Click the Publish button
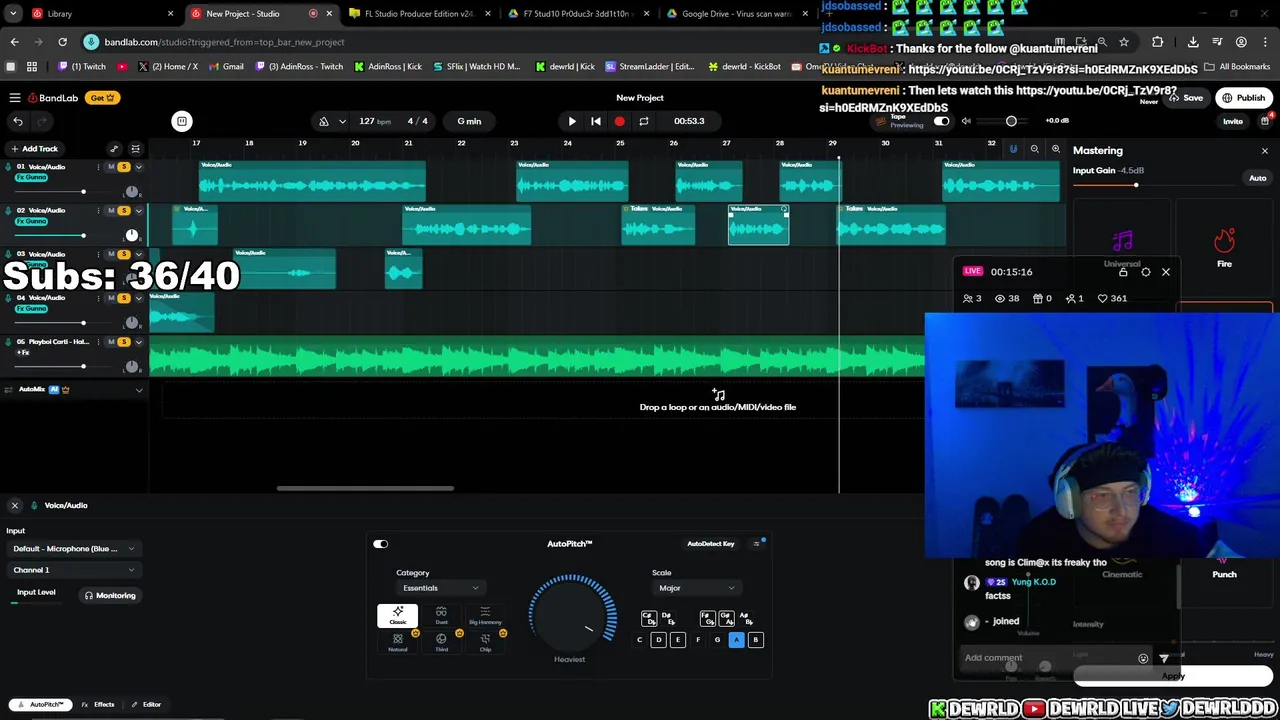1280x720 pixels. coord(1243,98)
